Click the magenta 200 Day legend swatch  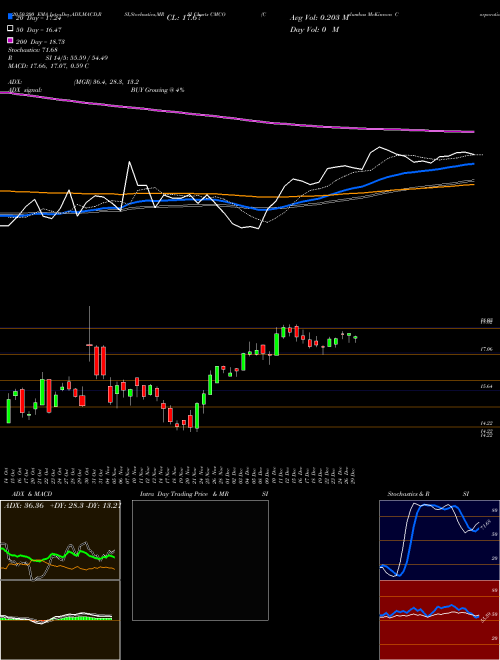[10, 40]
